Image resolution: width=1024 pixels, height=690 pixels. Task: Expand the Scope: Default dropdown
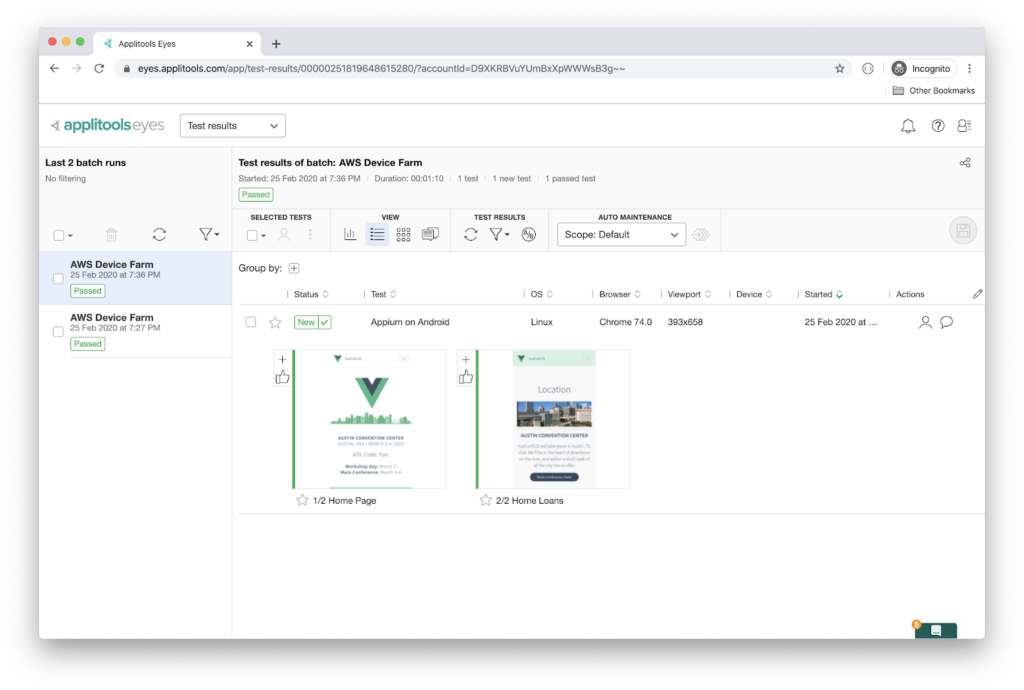coord(620,235)
